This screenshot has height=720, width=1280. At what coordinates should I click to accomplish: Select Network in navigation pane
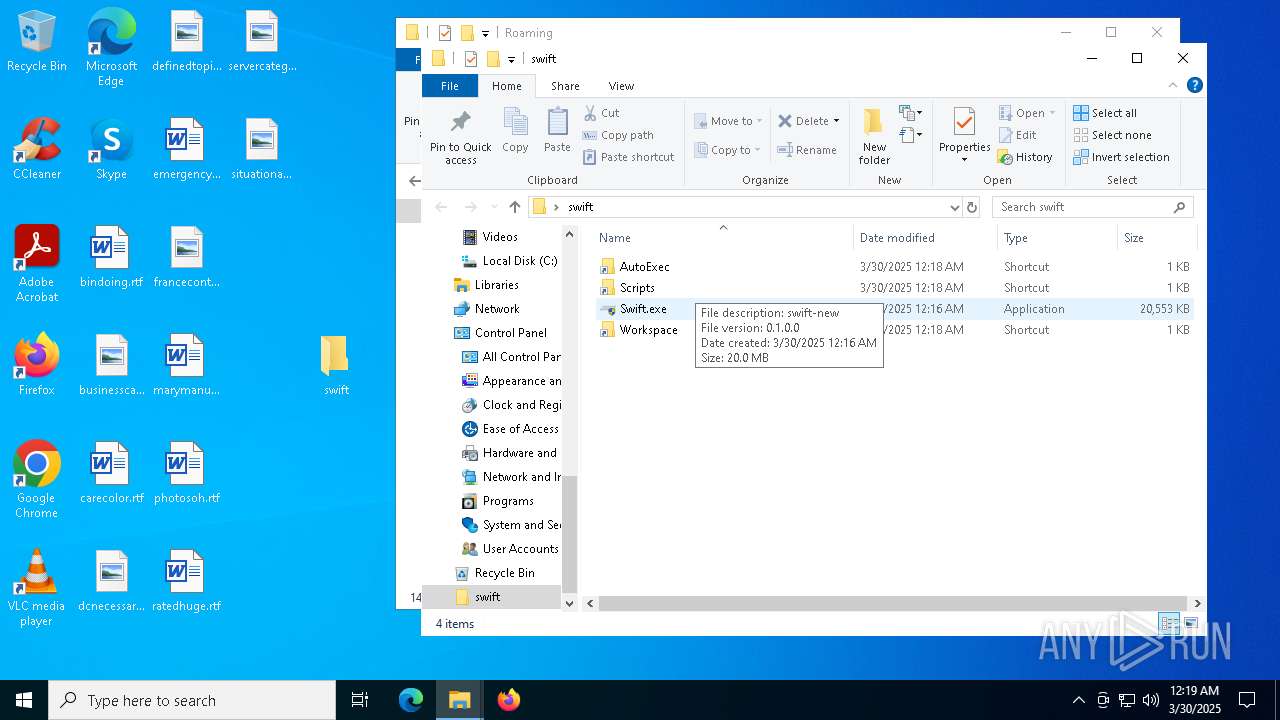coord(497,309)
